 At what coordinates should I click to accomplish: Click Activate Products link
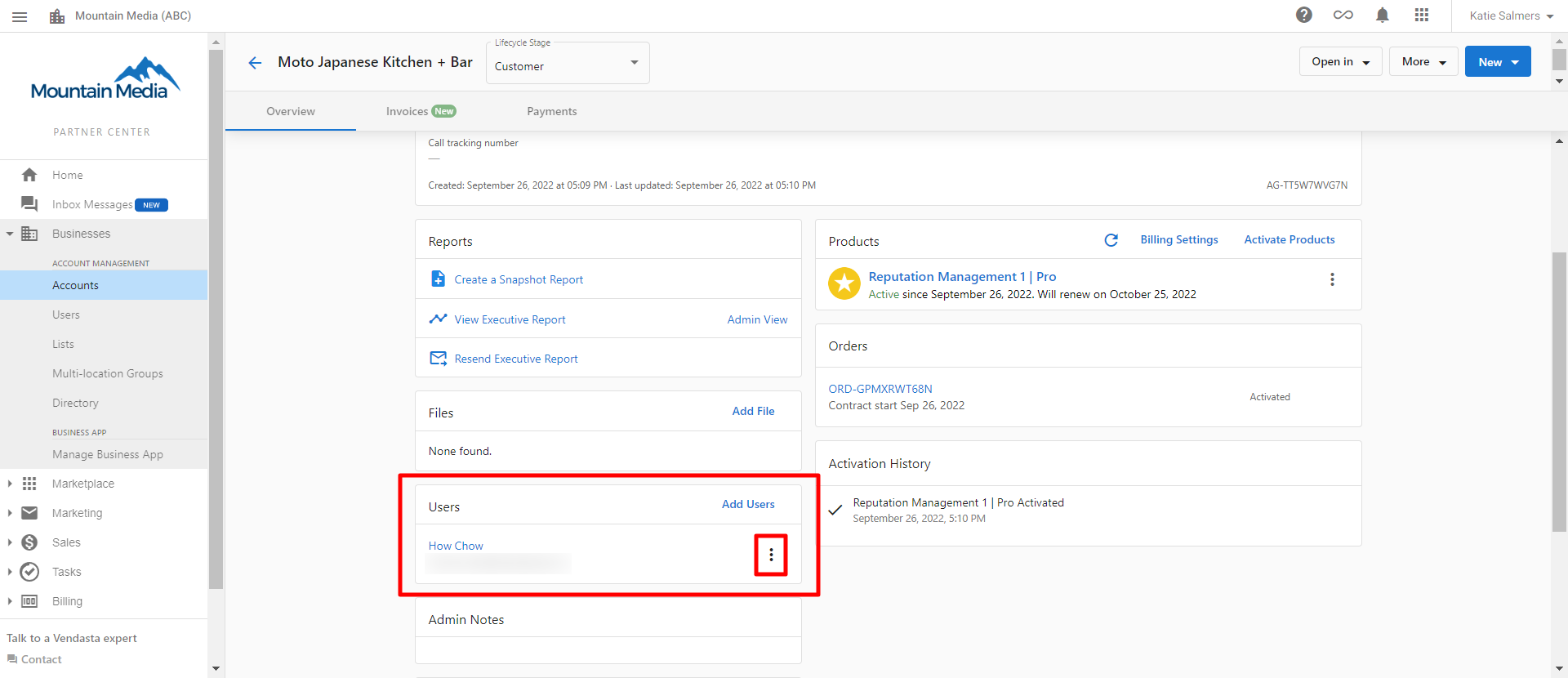1290,239
